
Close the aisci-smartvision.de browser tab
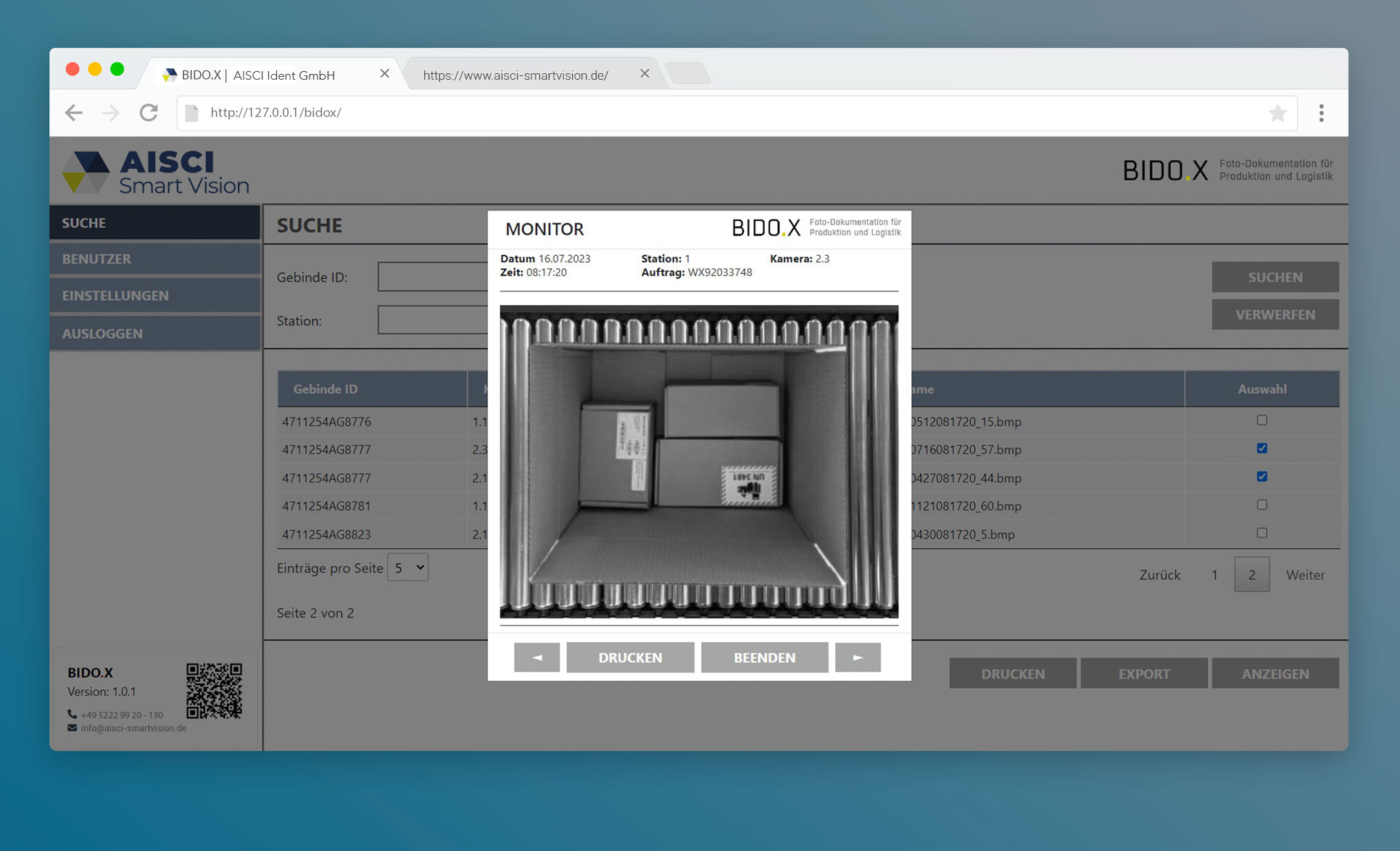pyautogui.click(x=645, y=74)
